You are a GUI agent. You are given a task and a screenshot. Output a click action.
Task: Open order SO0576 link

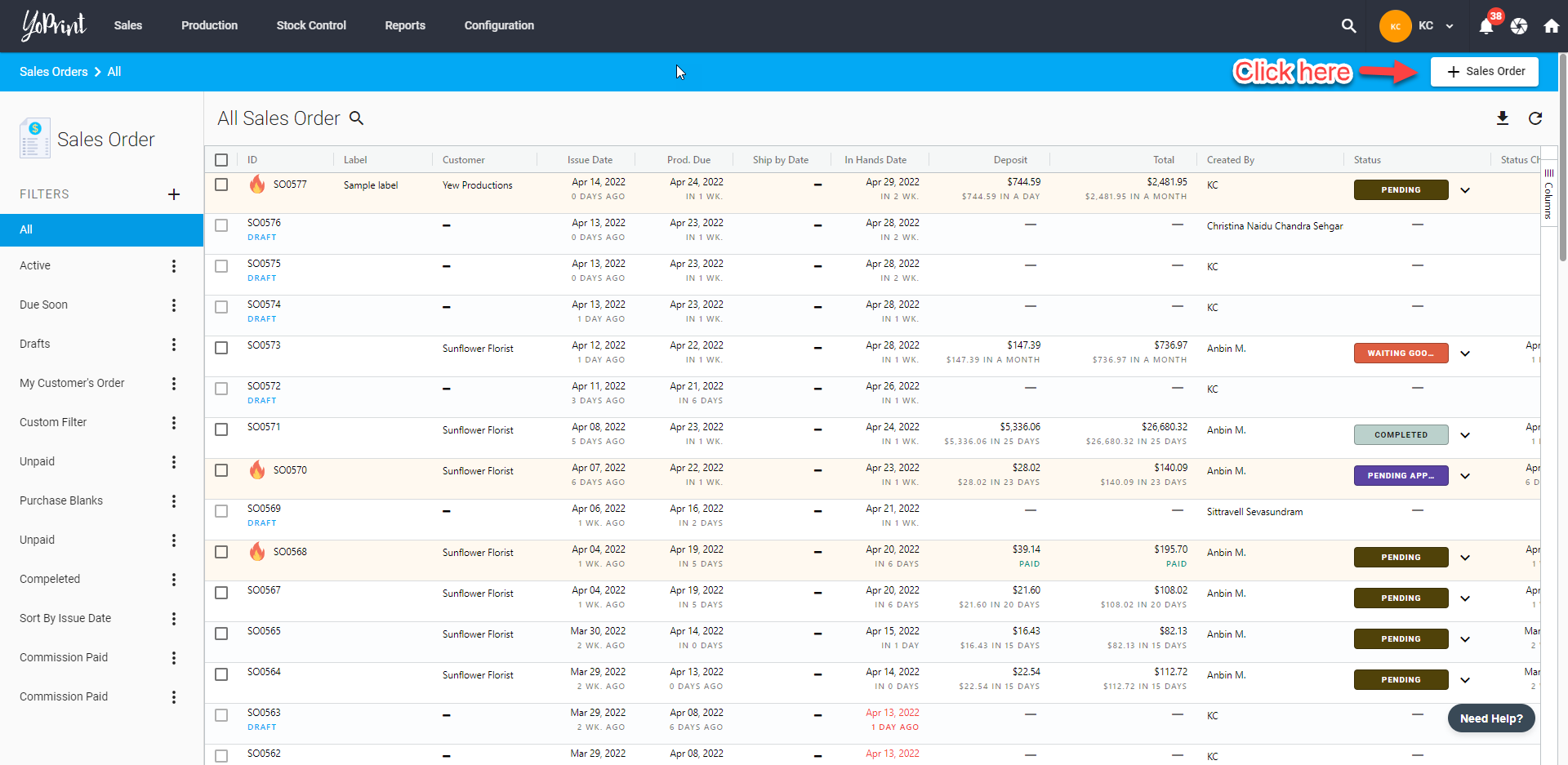point(264,223)
